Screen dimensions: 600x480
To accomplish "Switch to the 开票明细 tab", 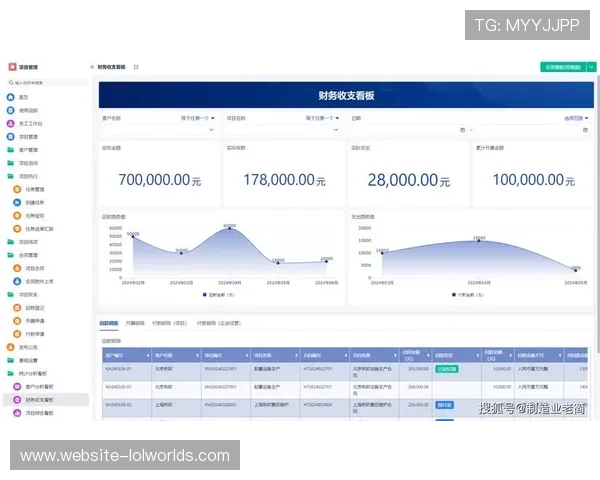I will [x=135, y=324].
